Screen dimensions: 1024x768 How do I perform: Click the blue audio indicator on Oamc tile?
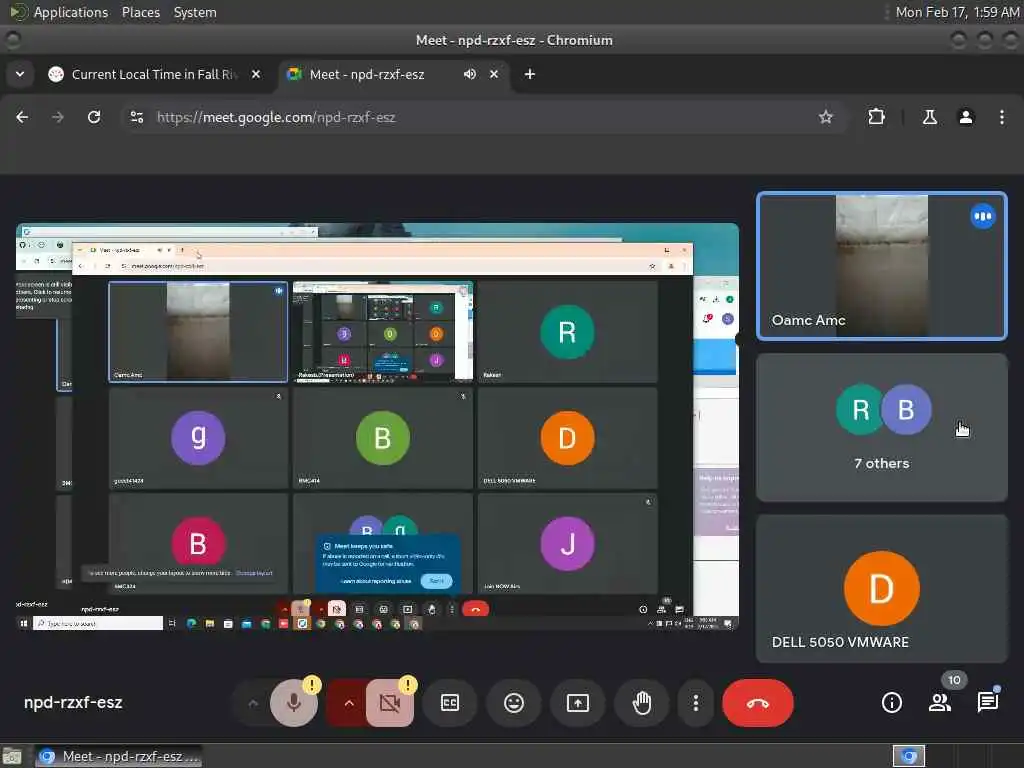(x=983, y=216)
